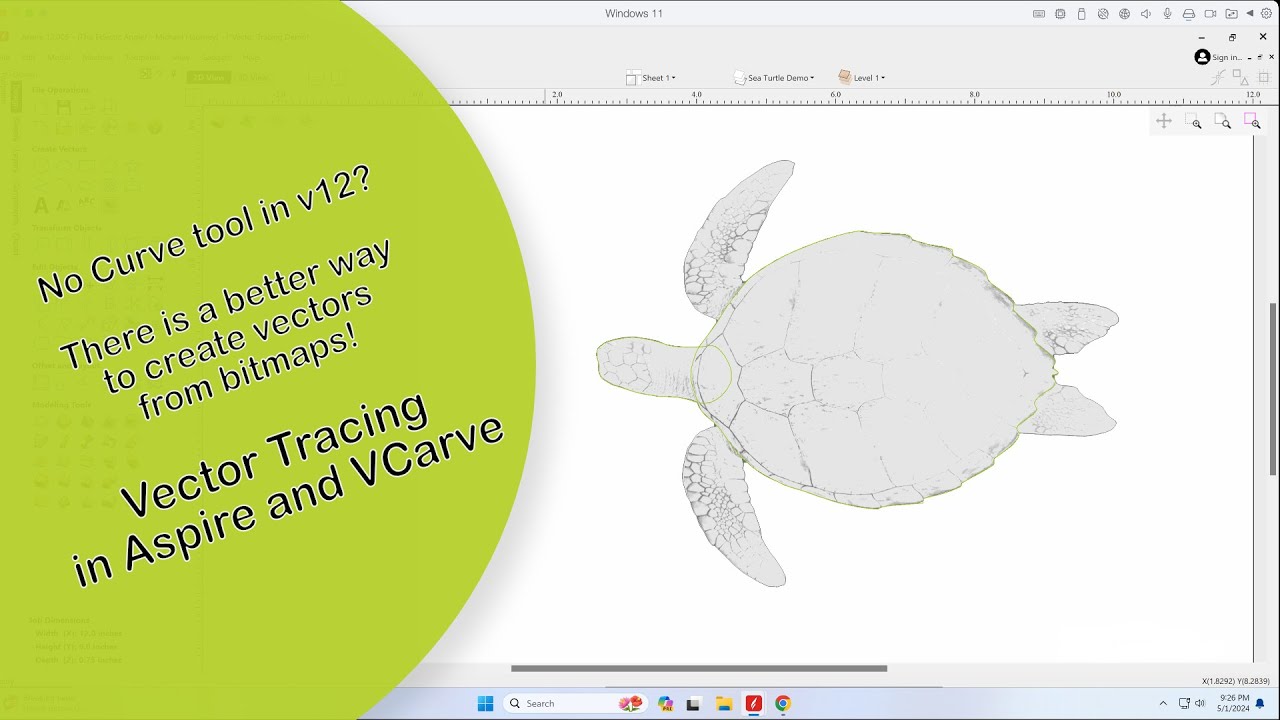The width and height of the screenshot is (1280, 720).
Task: Click the speaker icon in Parallels bar
Action: point(1145,14)
